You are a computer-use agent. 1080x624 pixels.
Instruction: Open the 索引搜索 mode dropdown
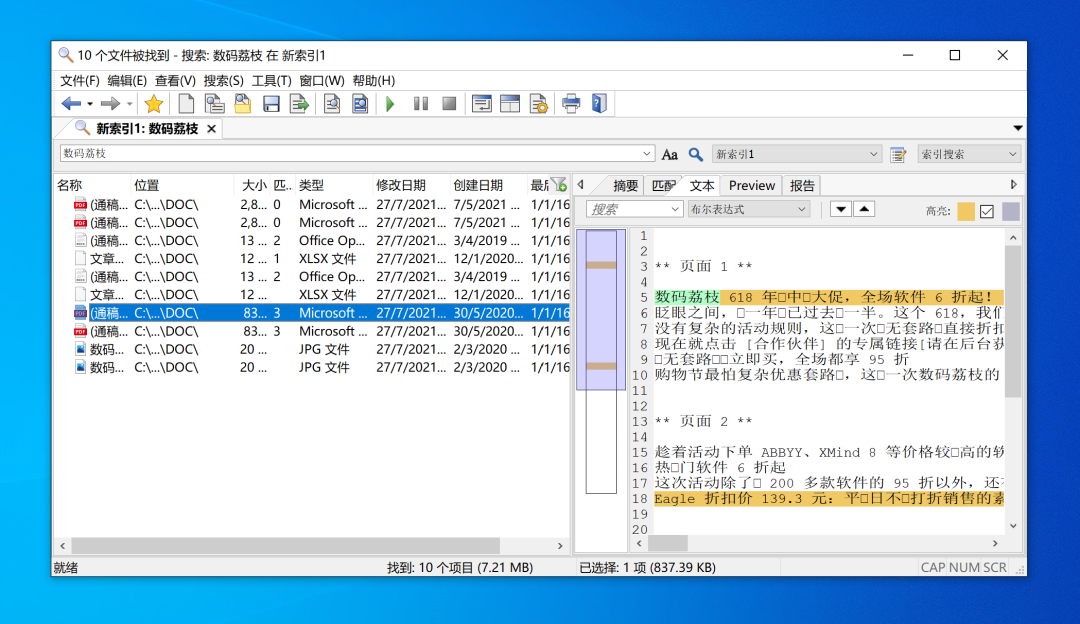tap(968, 154)
